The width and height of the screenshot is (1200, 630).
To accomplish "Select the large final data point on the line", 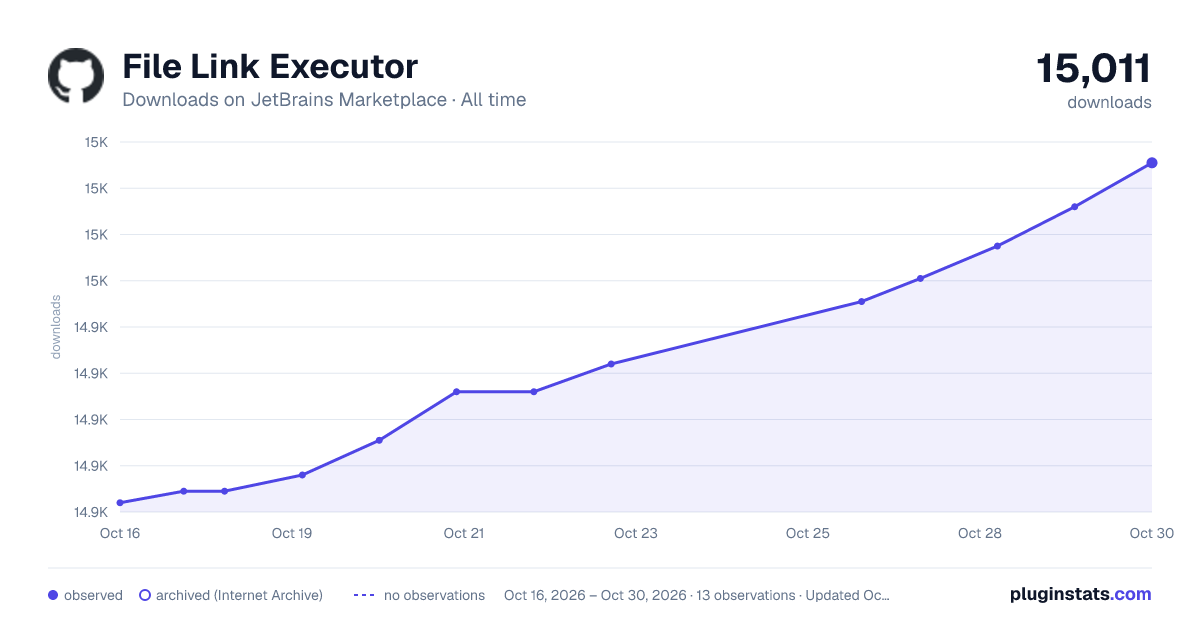I will point(1152,163).
